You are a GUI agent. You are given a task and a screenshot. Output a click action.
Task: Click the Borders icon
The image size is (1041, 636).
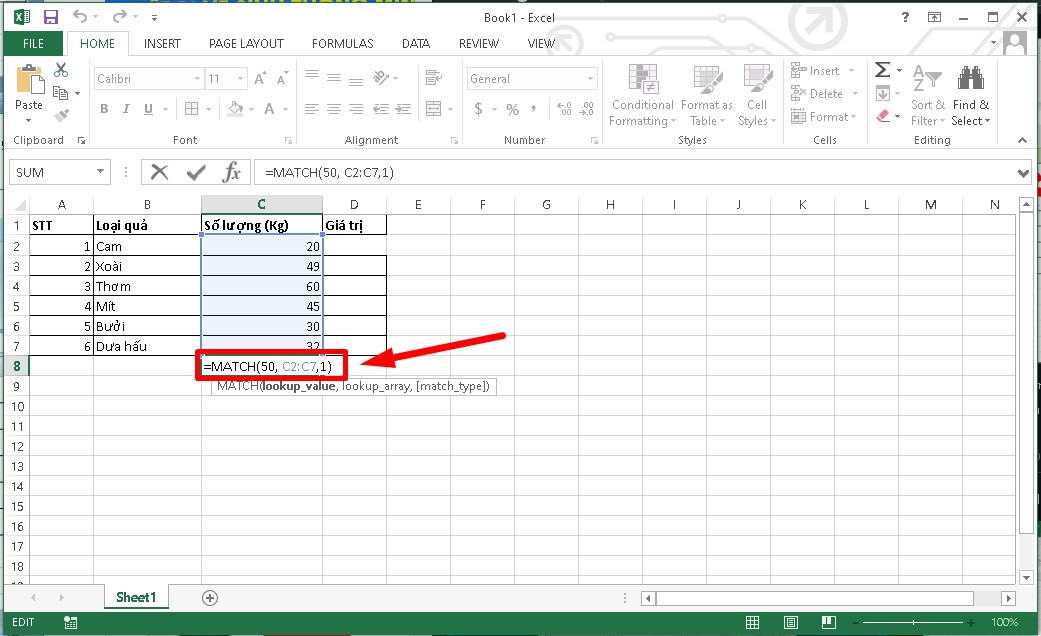(191, 109)
